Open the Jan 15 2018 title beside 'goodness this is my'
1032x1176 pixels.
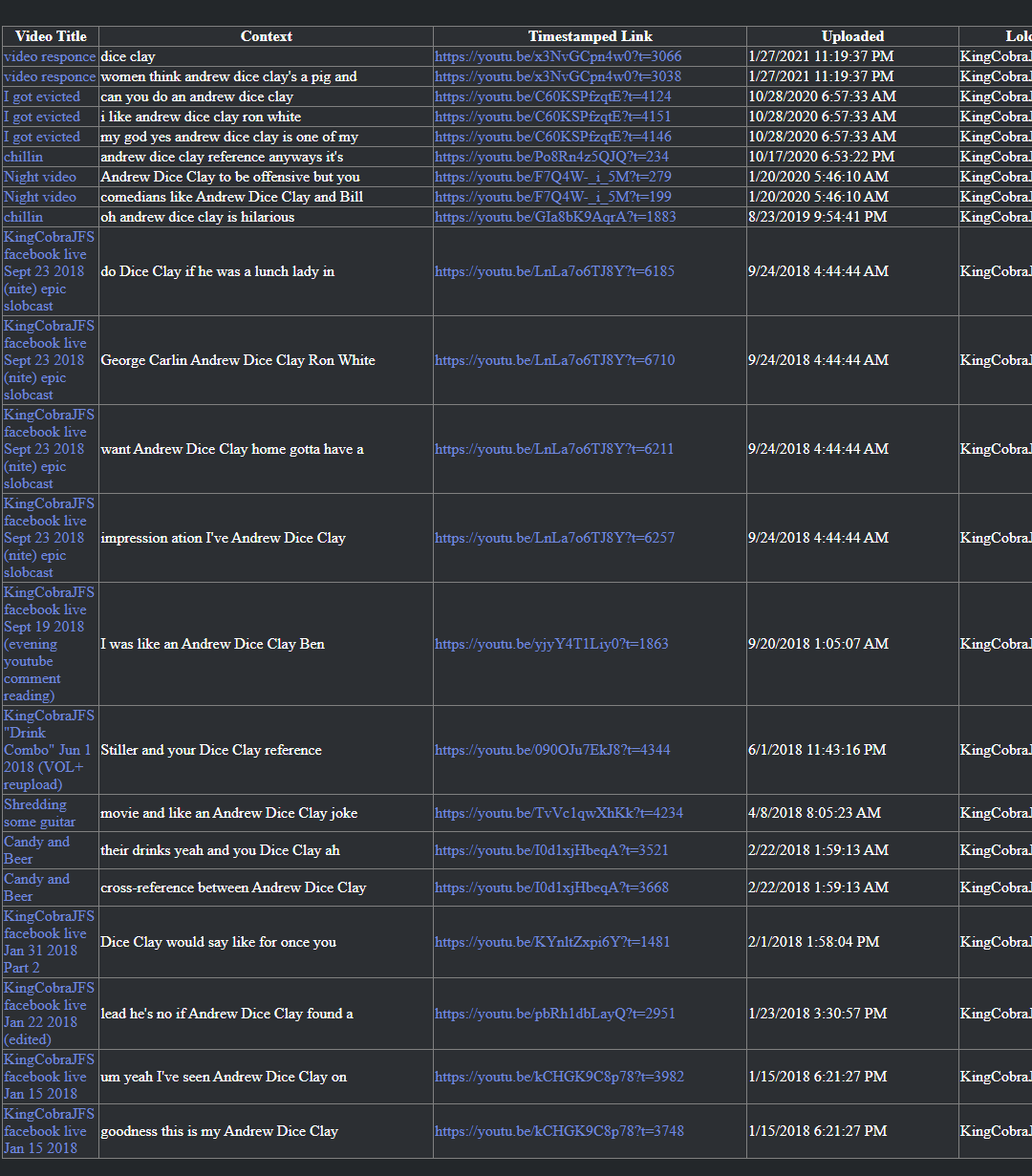coord(50,1131)
